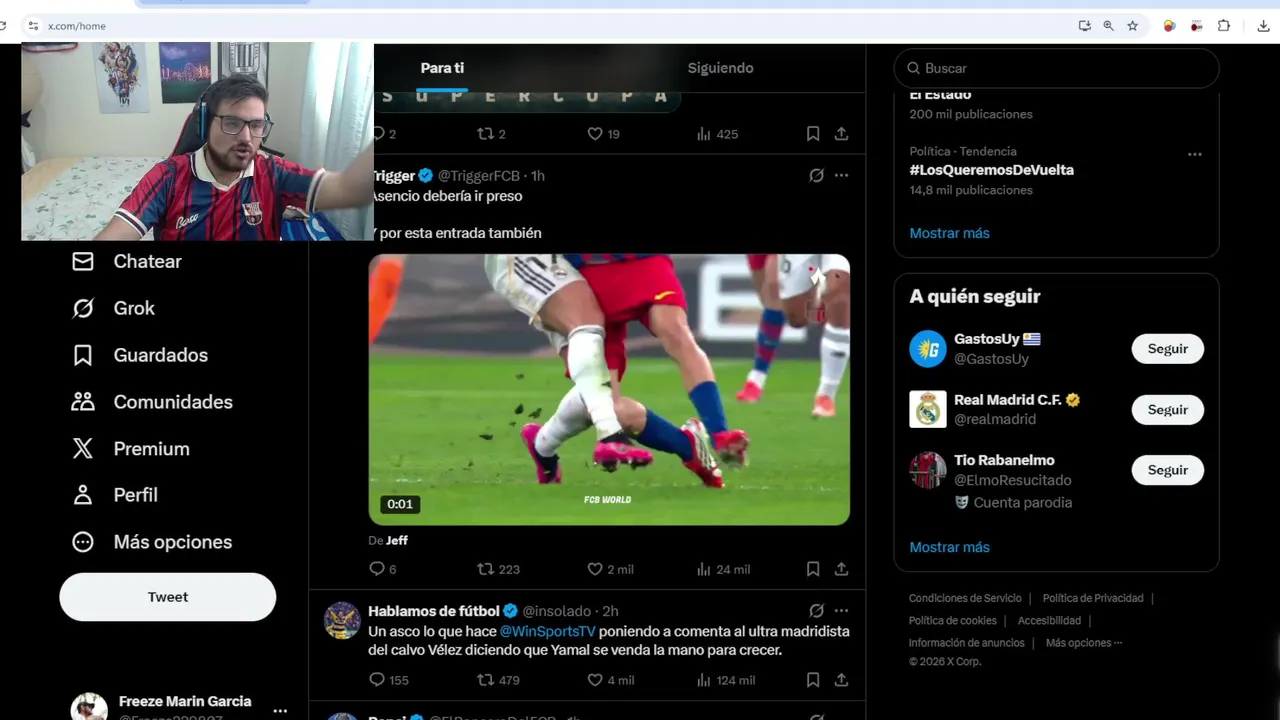Open Información de anuncios footer link

click(966, 643)
